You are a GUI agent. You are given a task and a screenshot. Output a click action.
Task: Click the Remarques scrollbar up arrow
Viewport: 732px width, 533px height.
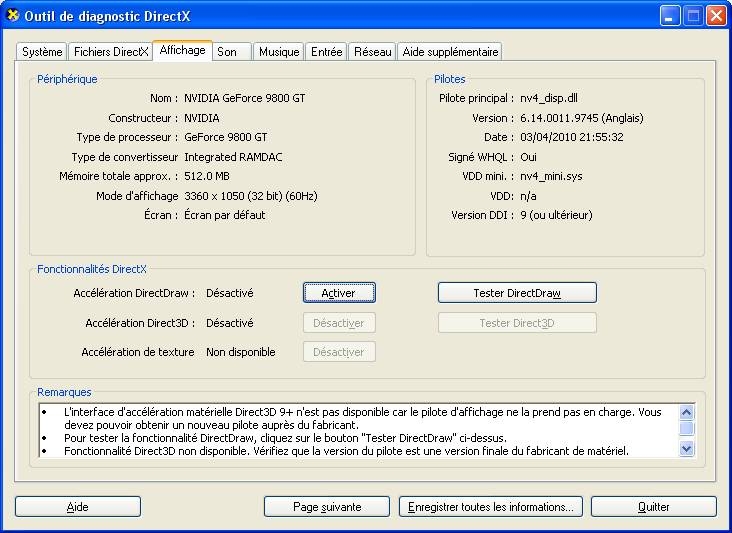click(686, 412)
